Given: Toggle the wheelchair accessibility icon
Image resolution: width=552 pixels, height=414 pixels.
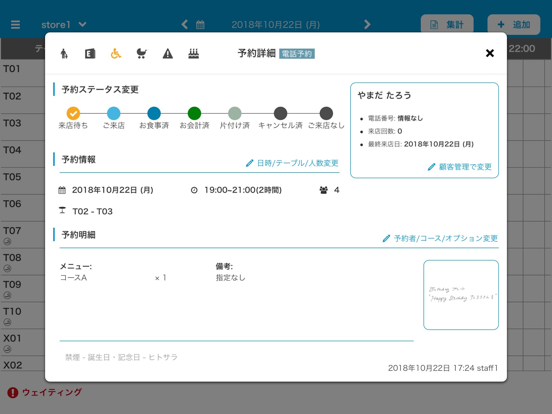Looking at the screenshot, I should (115, 54).
